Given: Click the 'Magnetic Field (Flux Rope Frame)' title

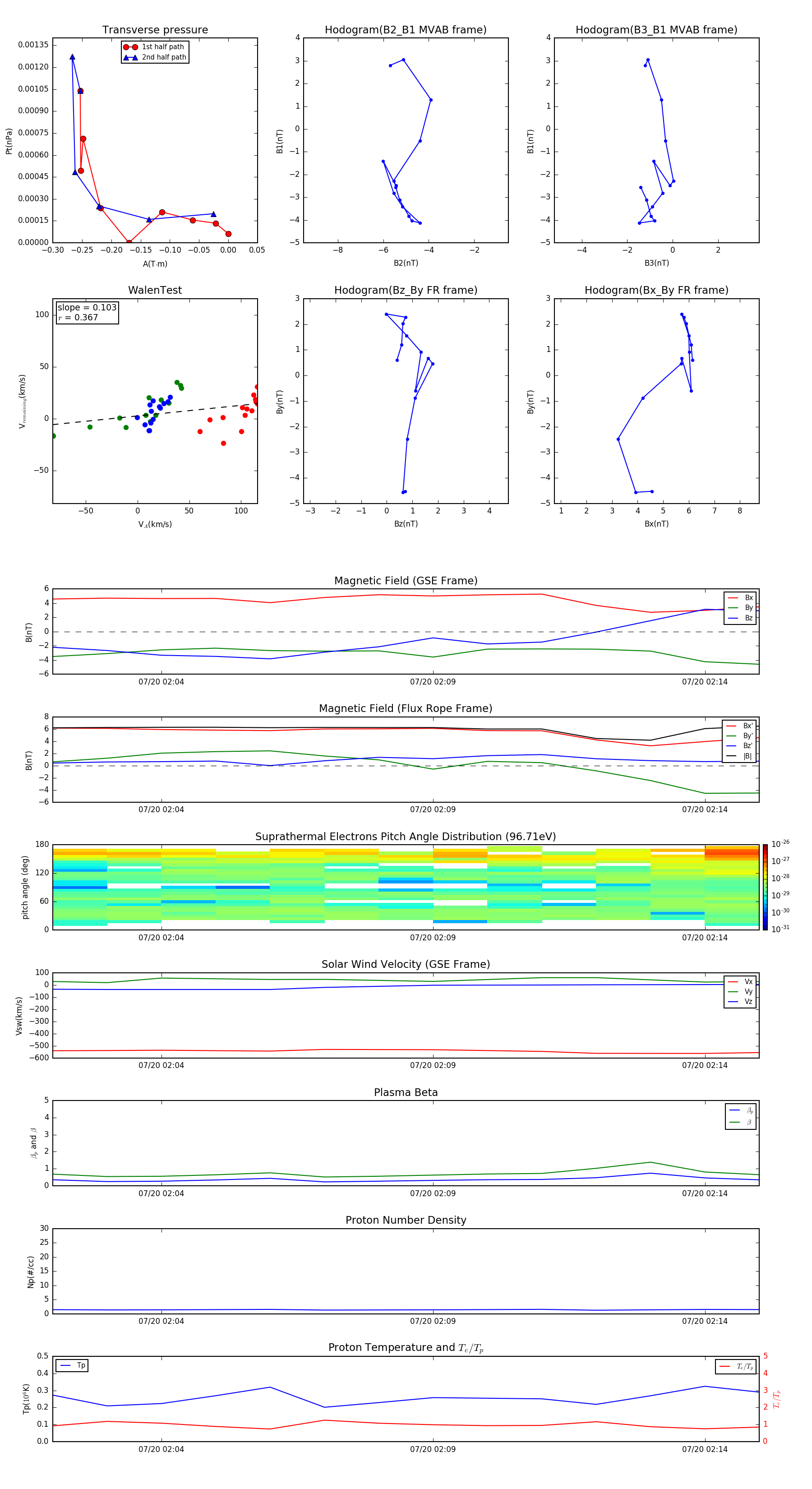Looking at the screenshot, I should coord(406,709).
